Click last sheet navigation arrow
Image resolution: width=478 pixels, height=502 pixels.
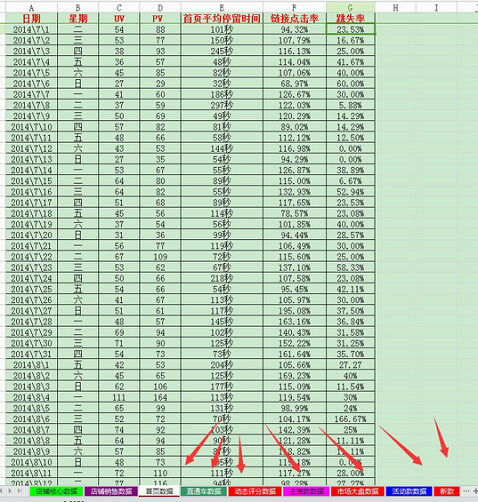(x=19, y=491)
